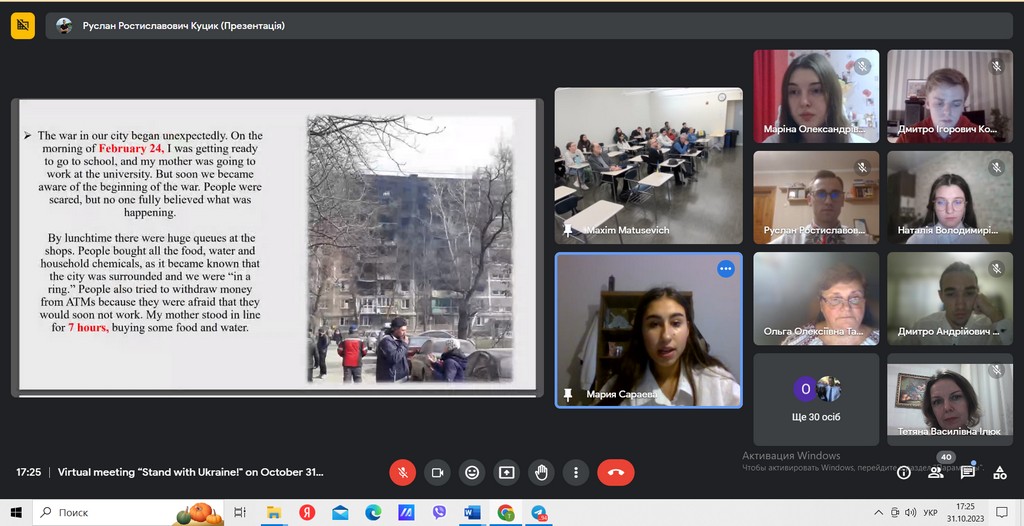Raise hand in the meeting
This screenshot has width=1024, height=526.
(x=541, y=472)
